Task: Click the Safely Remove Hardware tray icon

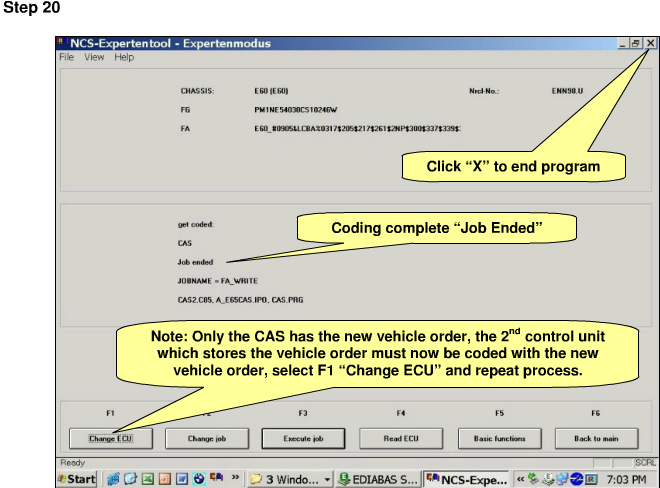Action: (x=548, y=479)
